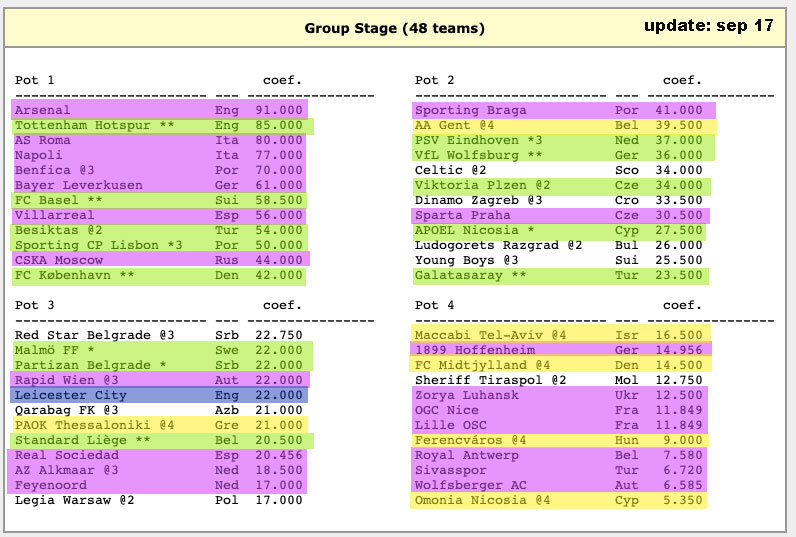Viewport: 796px width, 537px height.
Task: Select the 1899 Hoffenheim entry
Action: click(561, 350)
